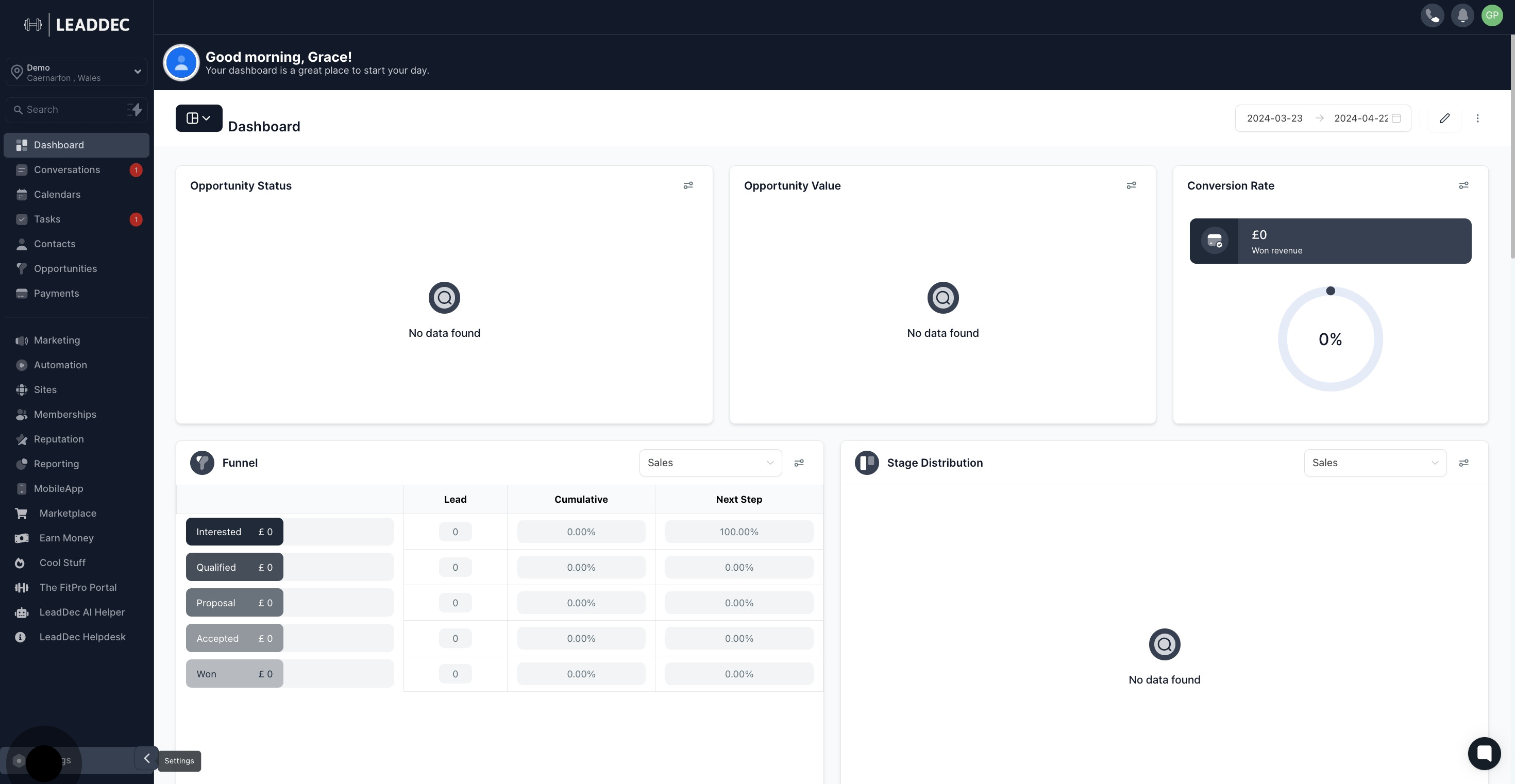Click the Won revenue card icon
The height and width of the screenshot is (784, 1515).
(1215, 241)
